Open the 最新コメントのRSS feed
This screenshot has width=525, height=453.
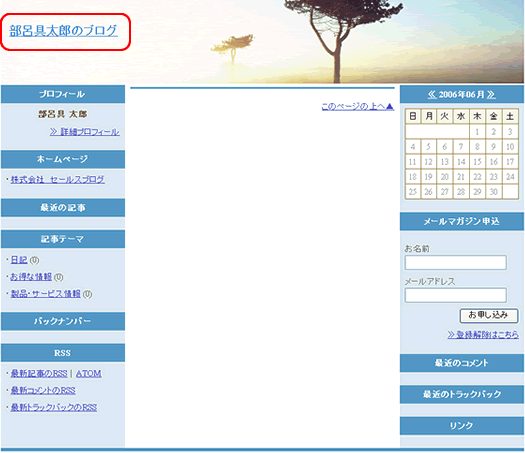click(43, 390)
